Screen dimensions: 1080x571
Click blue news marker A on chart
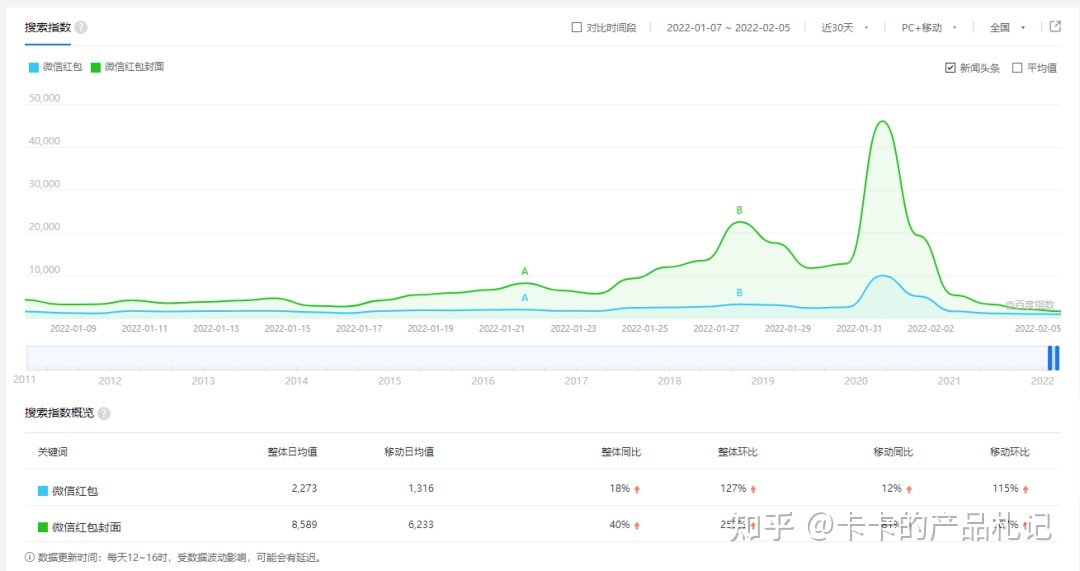click(x=525, y=298)
